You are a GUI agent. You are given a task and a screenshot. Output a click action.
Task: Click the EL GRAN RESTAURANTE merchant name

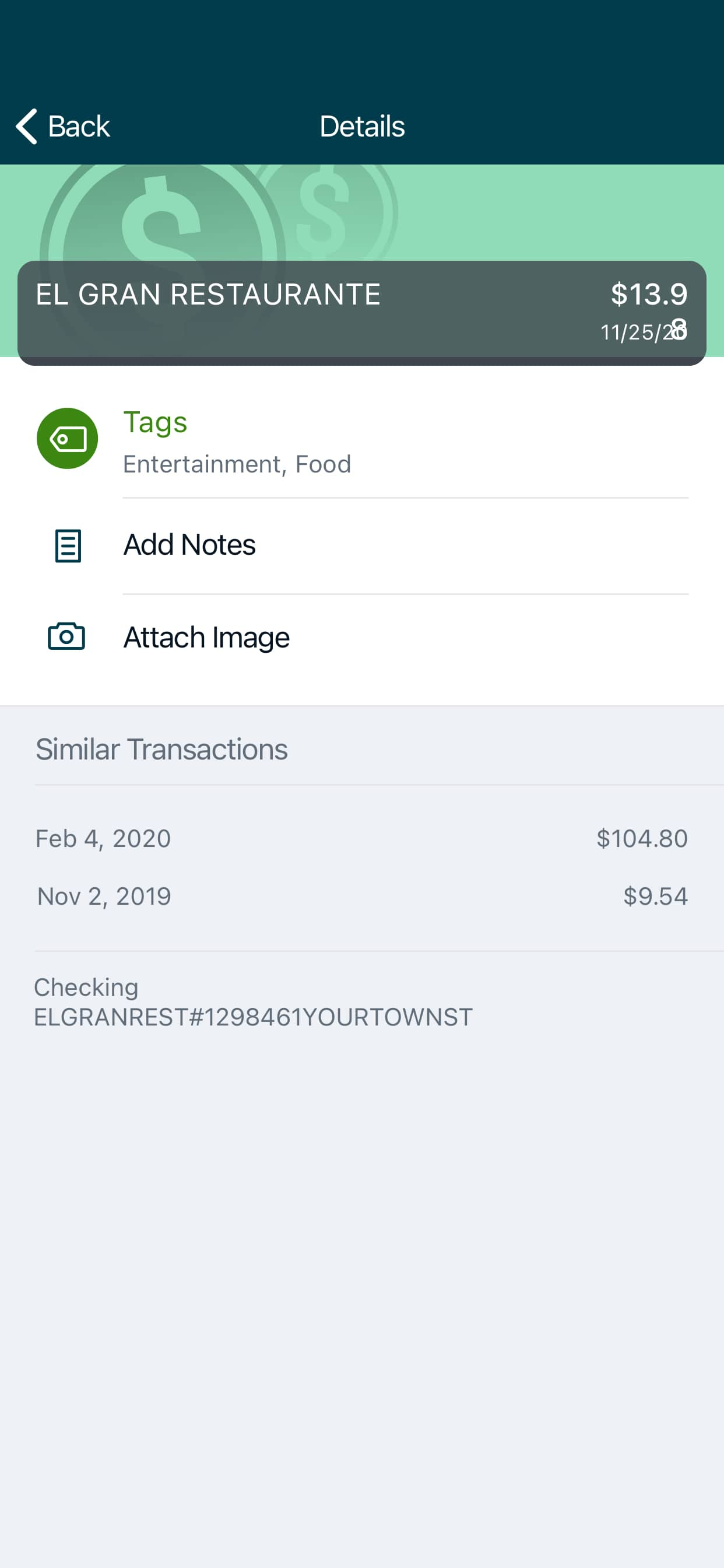point(208,295)
